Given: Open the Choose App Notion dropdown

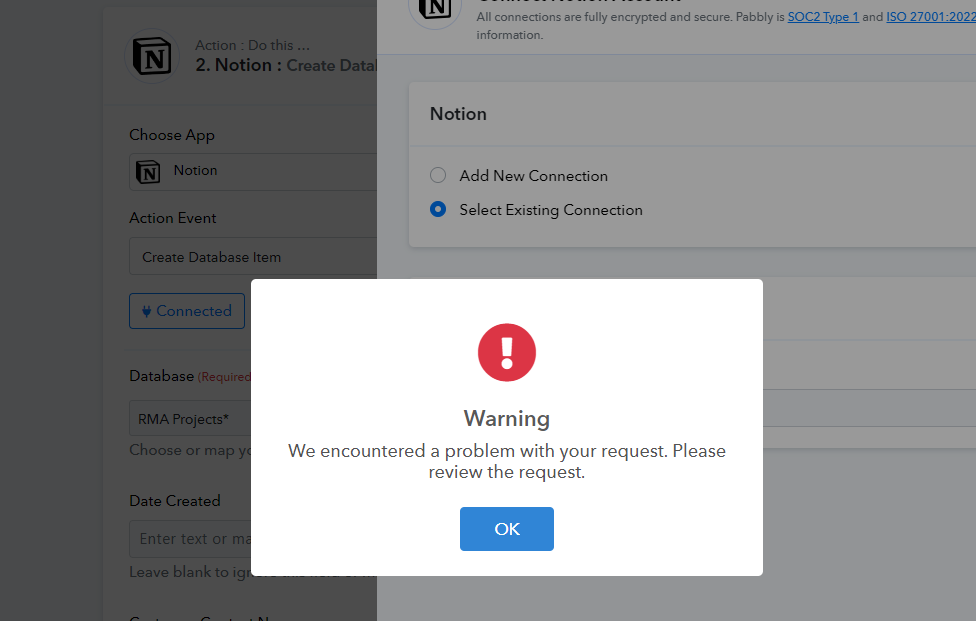Looking at the screenshot, I should (x=253, y=172).
